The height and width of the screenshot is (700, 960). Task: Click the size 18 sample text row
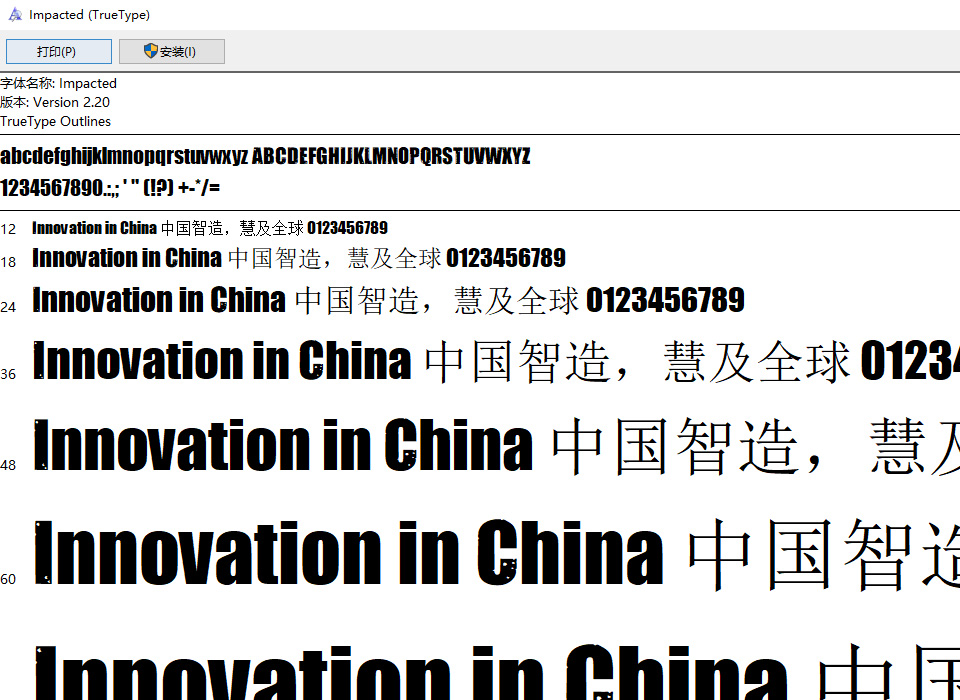(299, 258)
